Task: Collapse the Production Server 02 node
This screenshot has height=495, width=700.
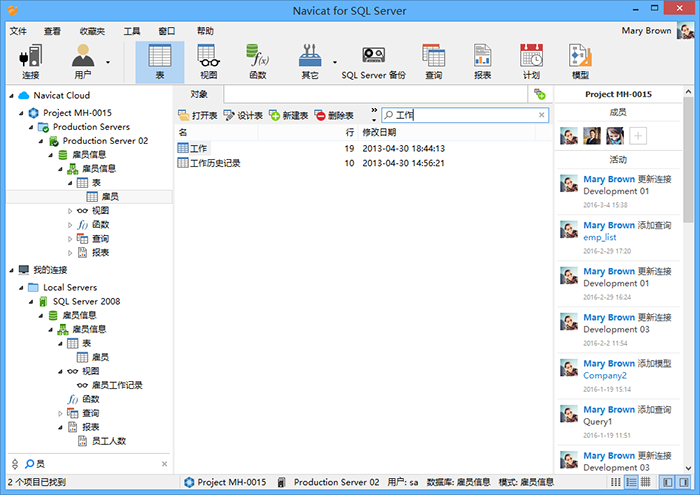Action: tap(41, 141)
